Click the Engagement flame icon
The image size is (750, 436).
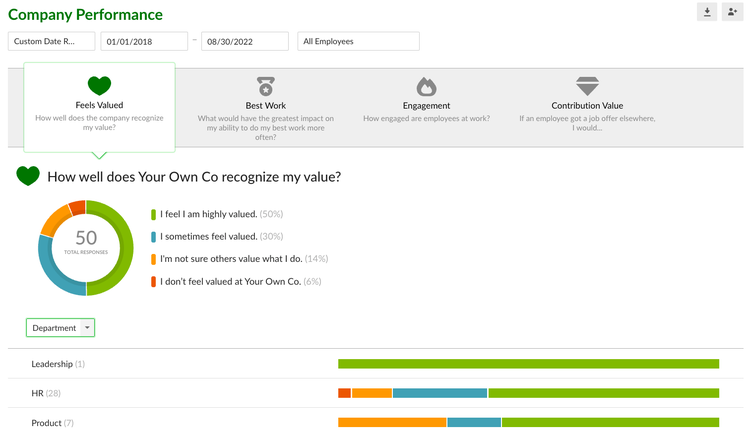(426, 86)
